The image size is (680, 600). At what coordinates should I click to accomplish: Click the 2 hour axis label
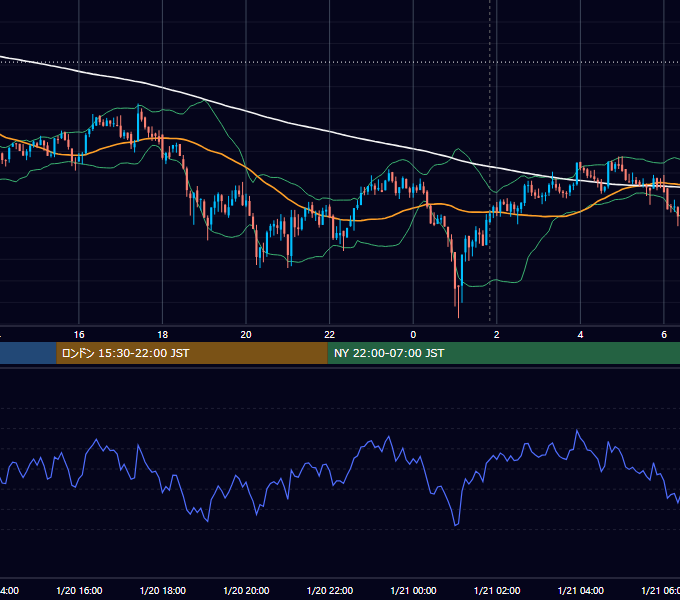tap(497, 335)
